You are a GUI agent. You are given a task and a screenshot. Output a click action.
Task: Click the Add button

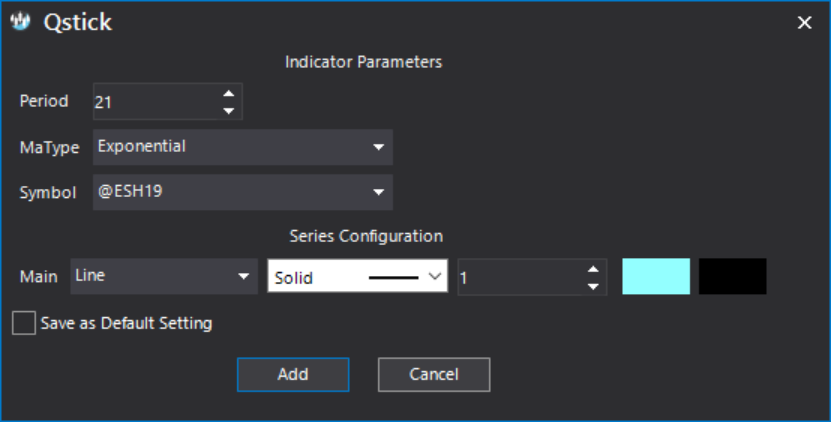293,374
